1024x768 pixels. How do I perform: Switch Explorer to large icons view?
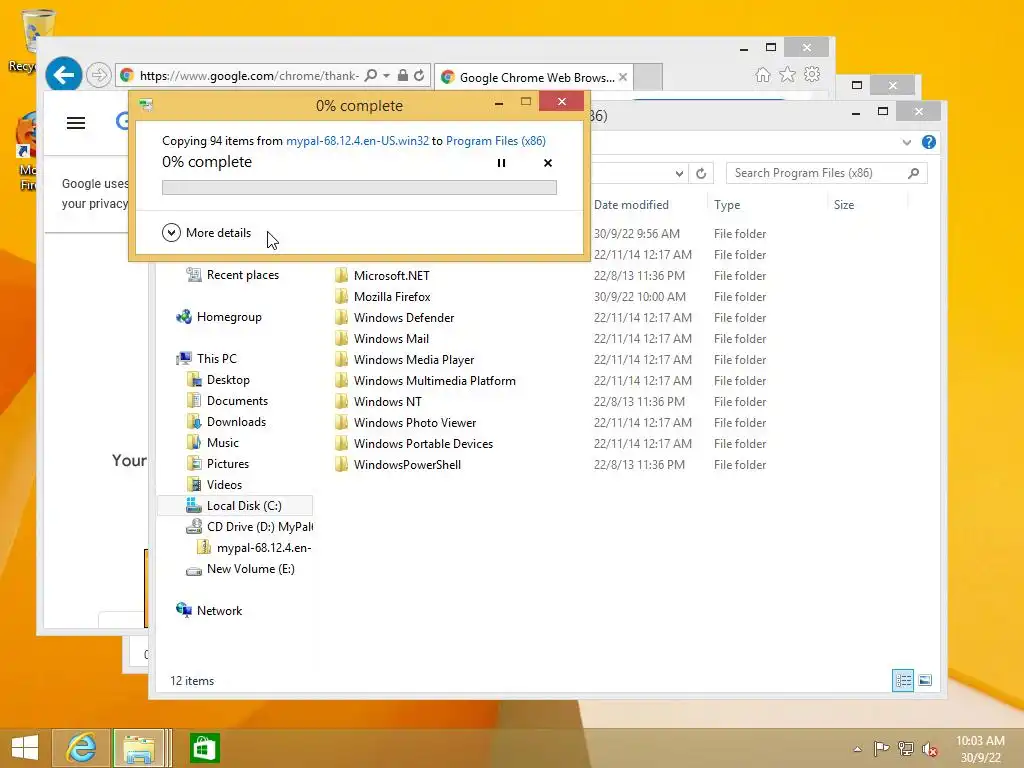click(x=925, y=680)
